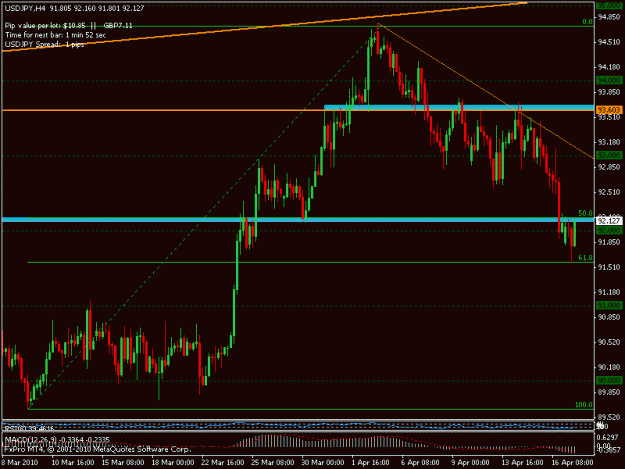Image resolution: width=625 pixels, height=469 pixels.
Task: Click the '15 Mar 08:00' time axis label
Action: point(123,463)
